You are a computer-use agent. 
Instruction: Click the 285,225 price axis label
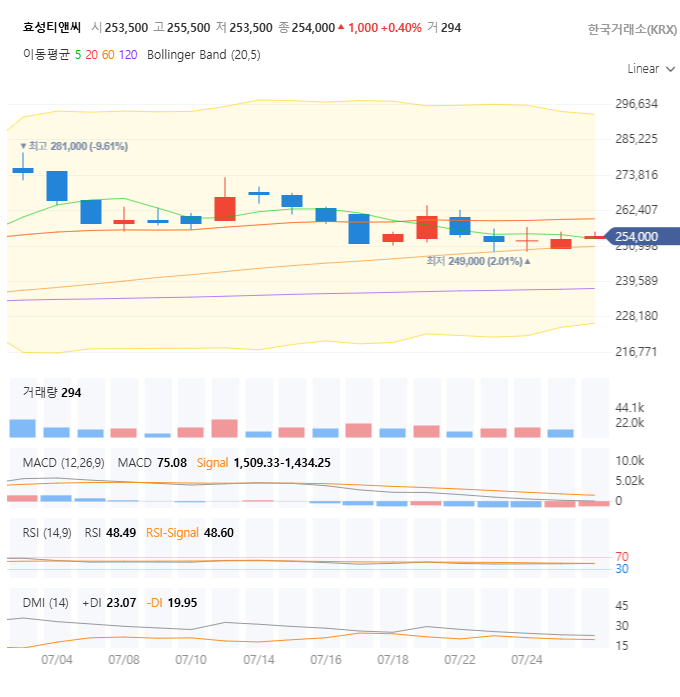(x=636, y=139)
